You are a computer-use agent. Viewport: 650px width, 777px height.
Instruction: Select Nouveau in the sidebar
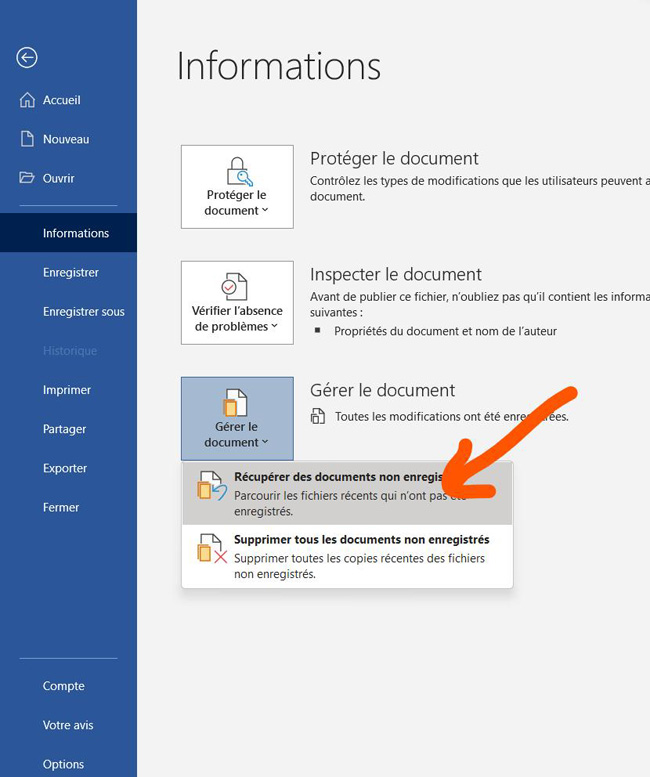(68, 139)
